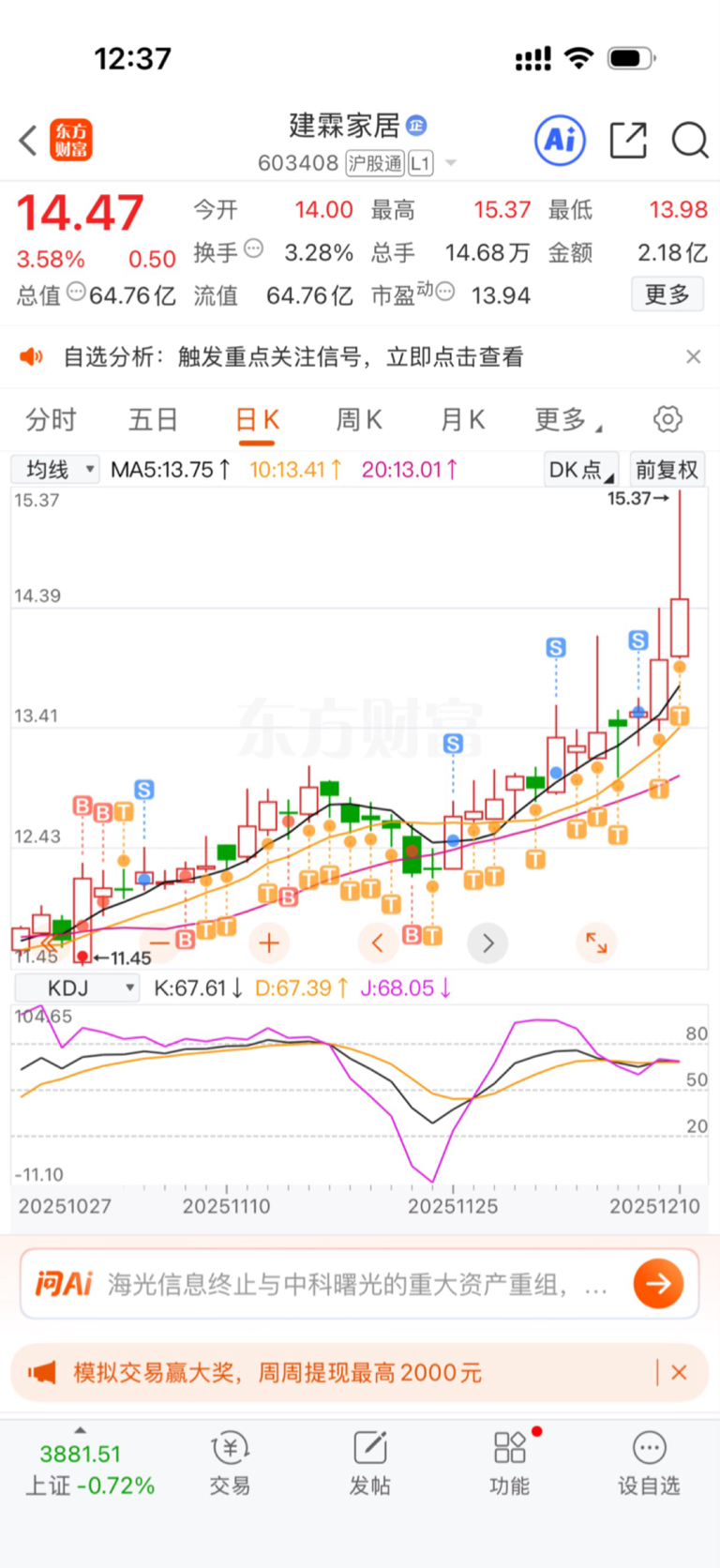Screen dimensions: 720x1568
Task: Tap the info circle next to 总值
Action: point(77,292)
